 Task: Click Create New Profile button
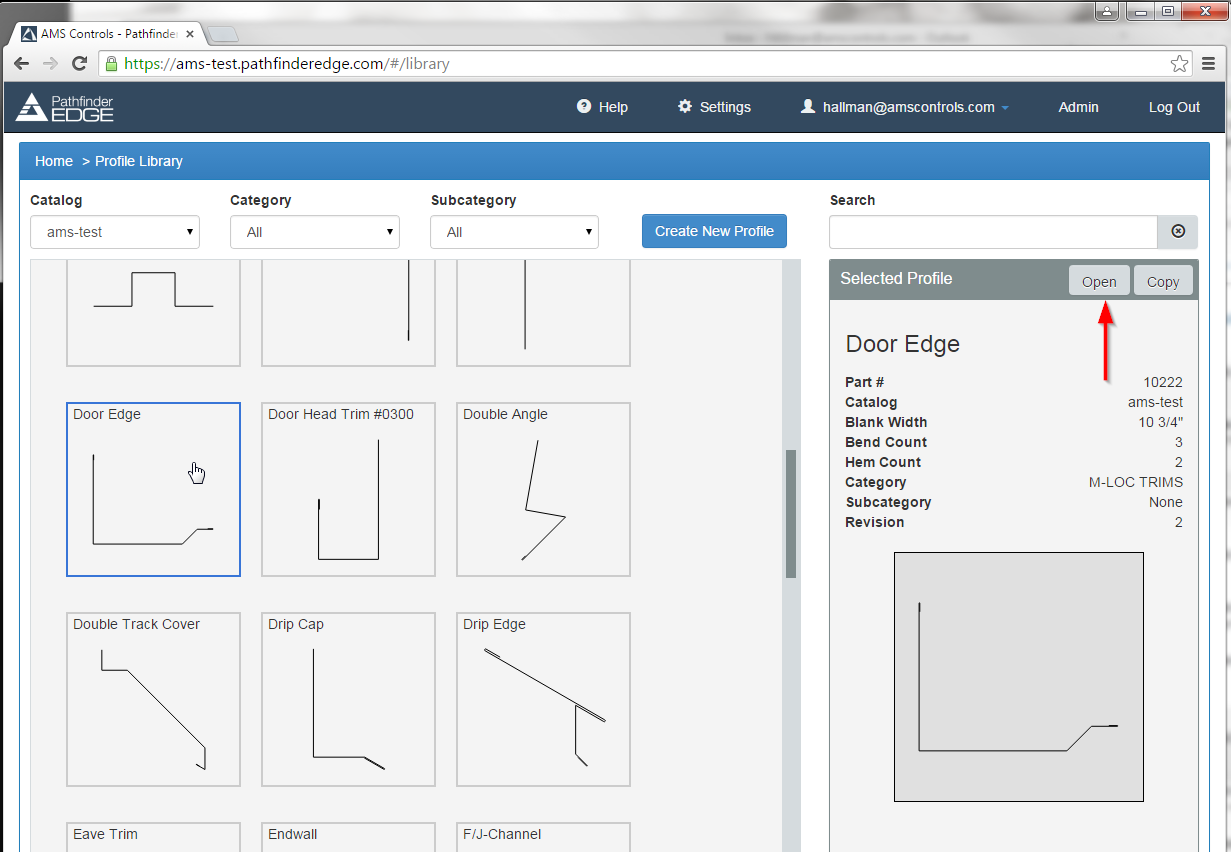click(x=714, y=231)
